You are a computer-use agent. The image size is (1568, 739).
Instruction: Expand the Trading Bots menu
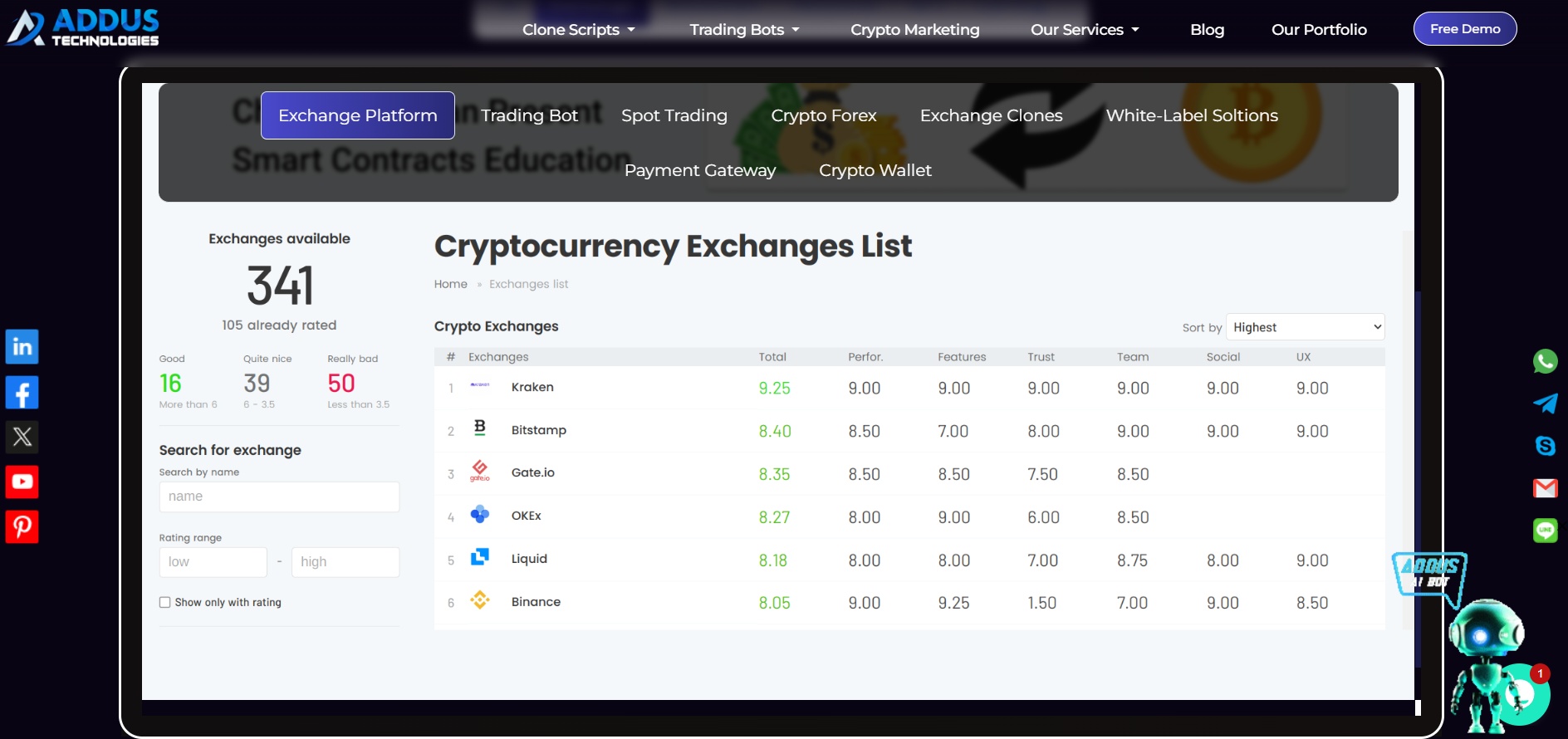click(x=745, y=30)
